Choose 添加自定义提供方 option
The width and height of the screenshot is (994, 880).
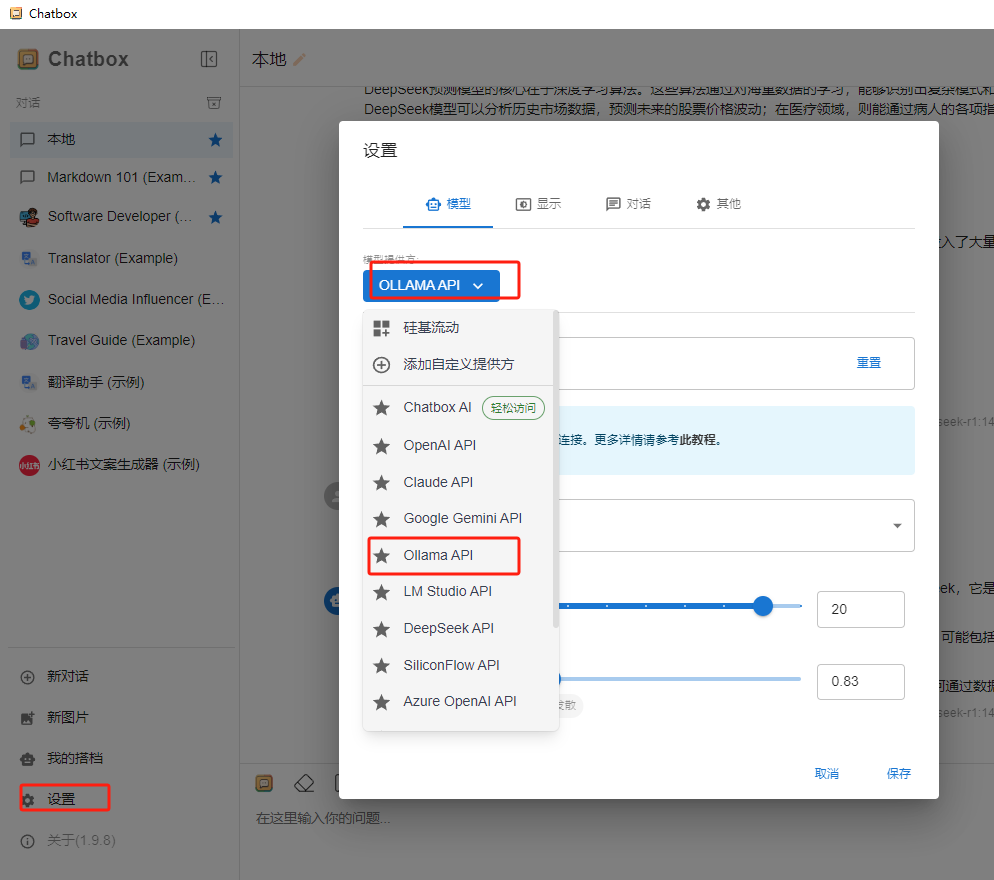(458, 365)
